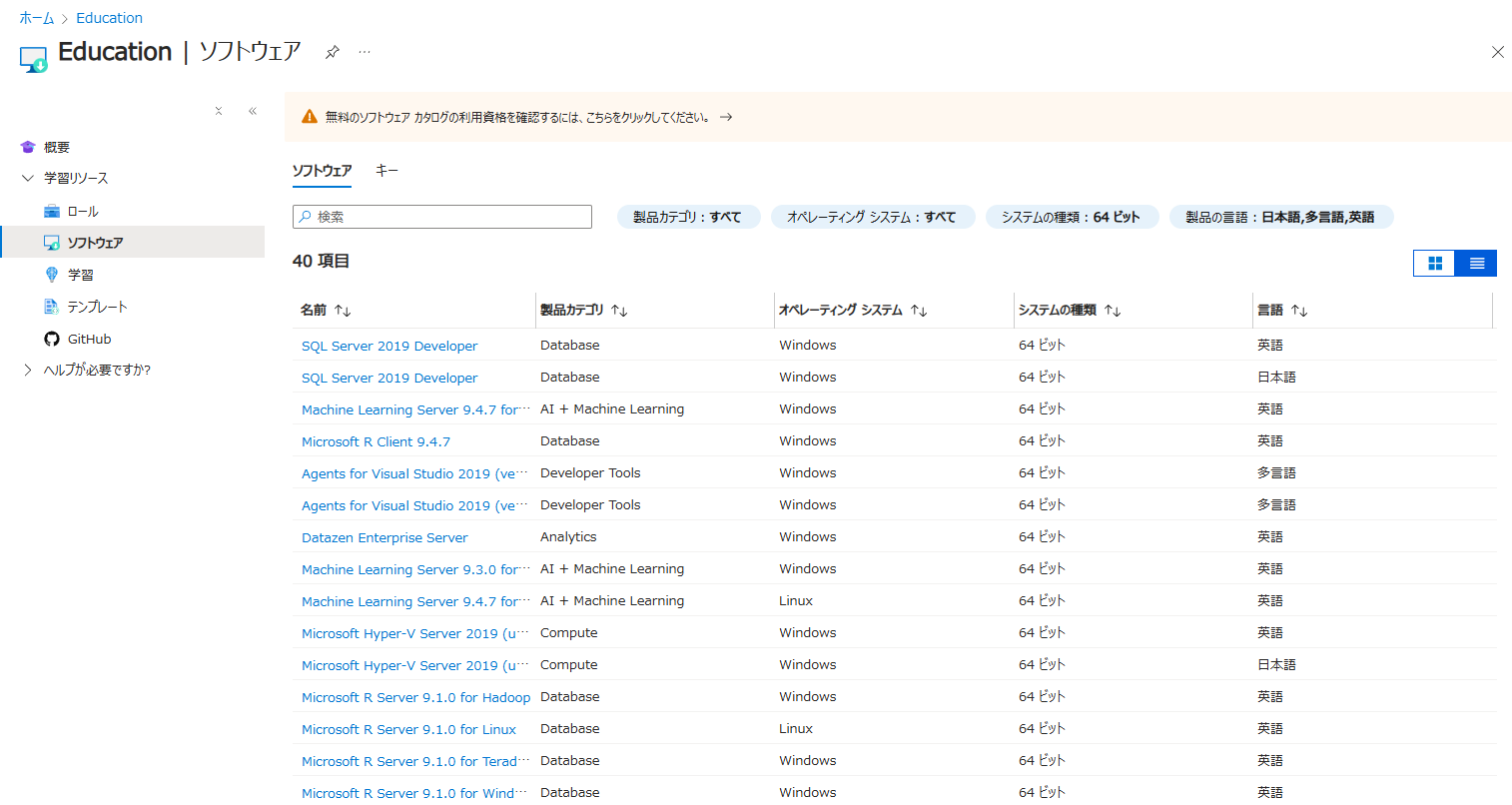
Task: Click the magnifier icon in search box
Action: pyautogui.click(x=306, y=217)
